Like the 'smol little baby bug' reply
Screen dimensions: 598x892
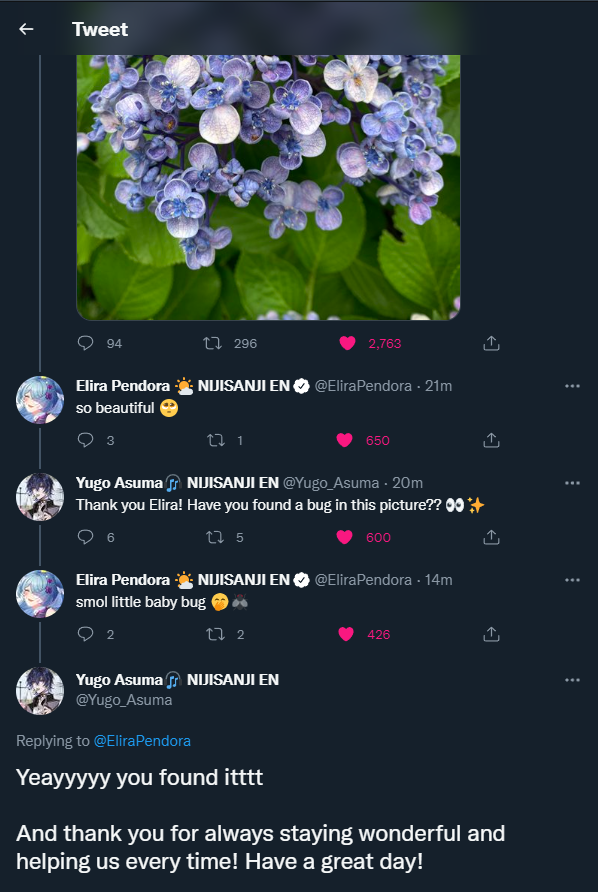346,634
